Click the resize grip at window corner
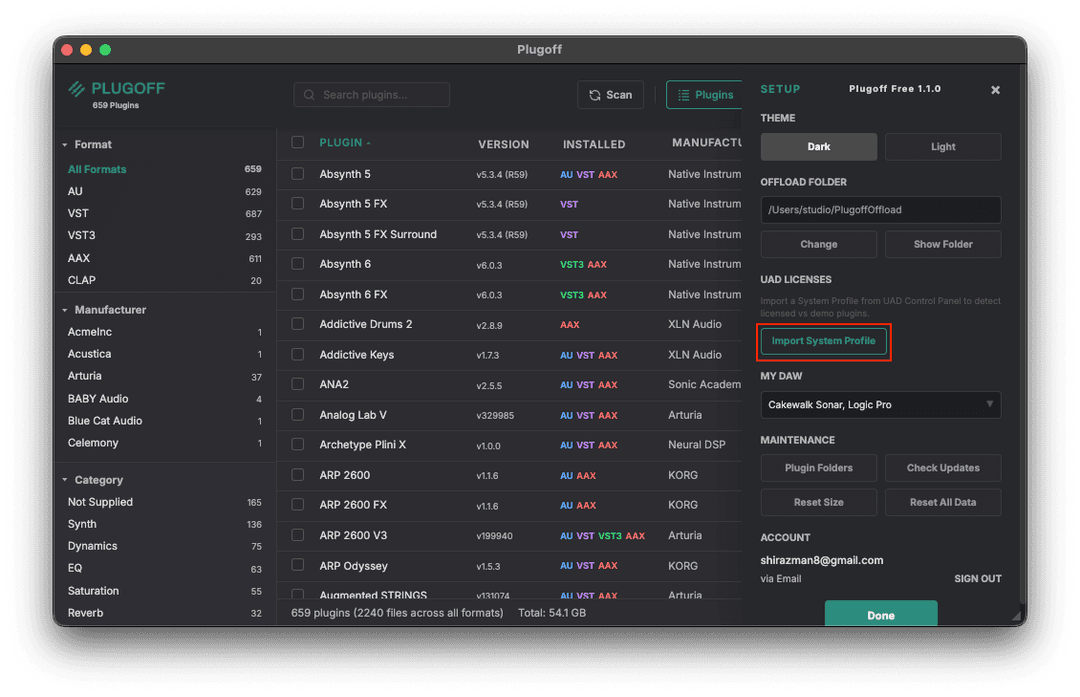The width and height of the screenshot is (1080, 697). click(1016, 615)
